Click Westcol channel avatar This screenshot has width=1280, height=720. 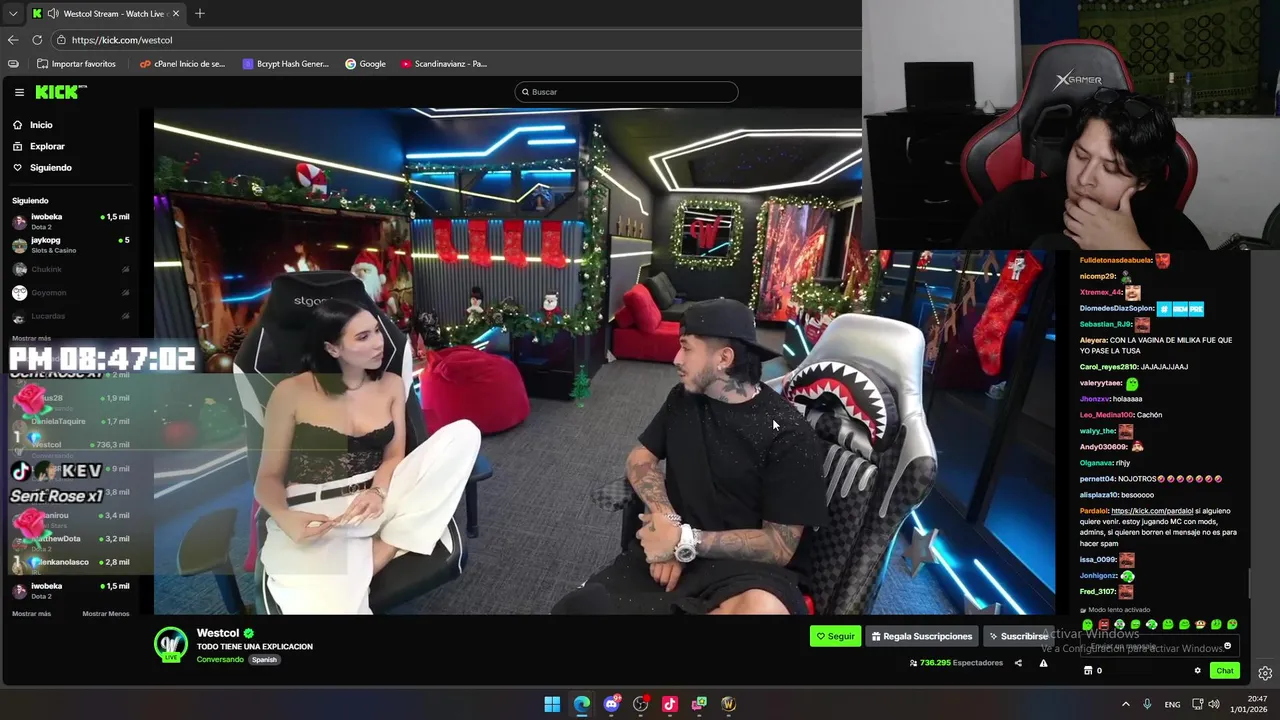[171, 644]
